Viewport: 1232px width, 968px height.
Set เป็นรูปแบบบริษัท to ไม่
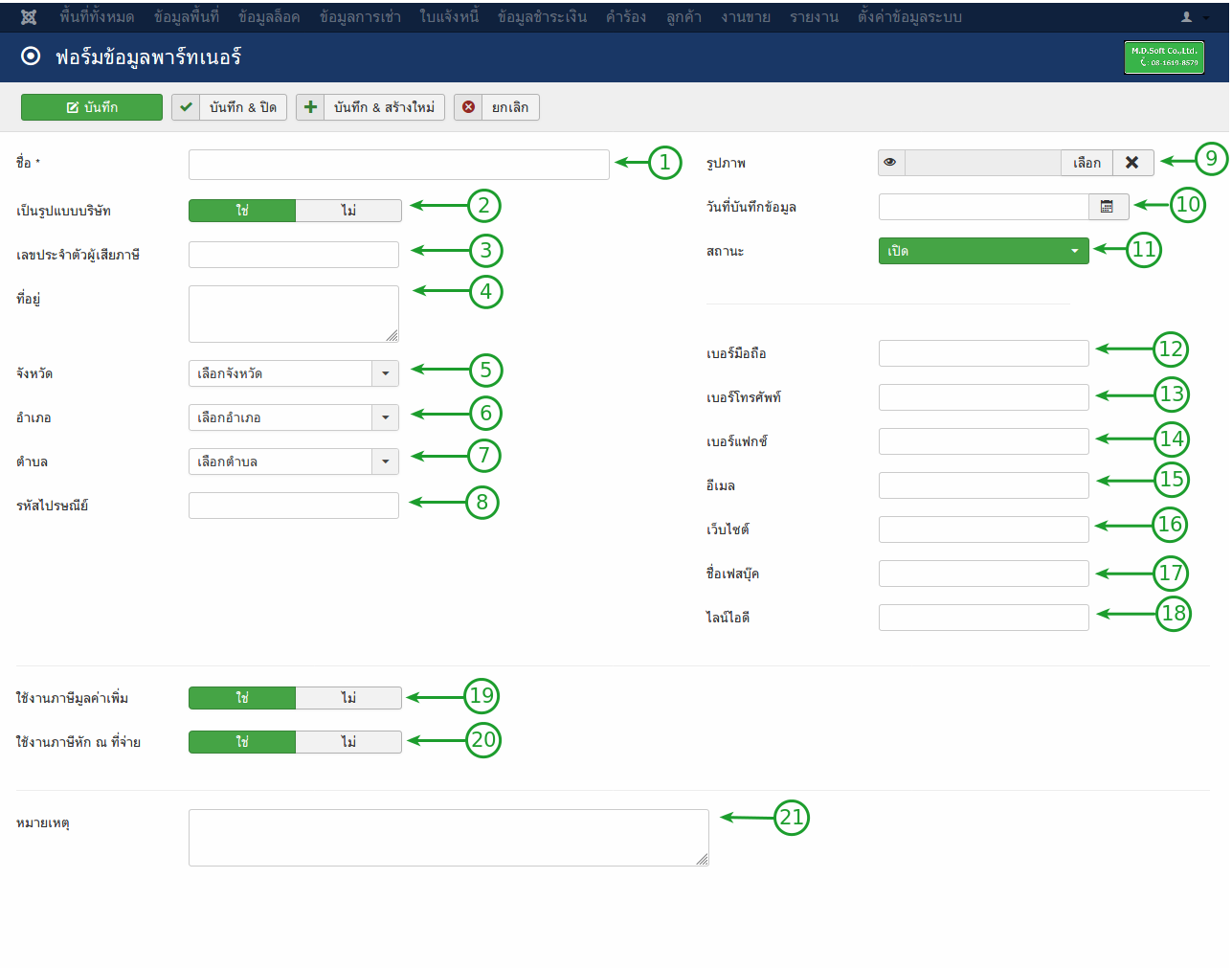click(348, 211)
